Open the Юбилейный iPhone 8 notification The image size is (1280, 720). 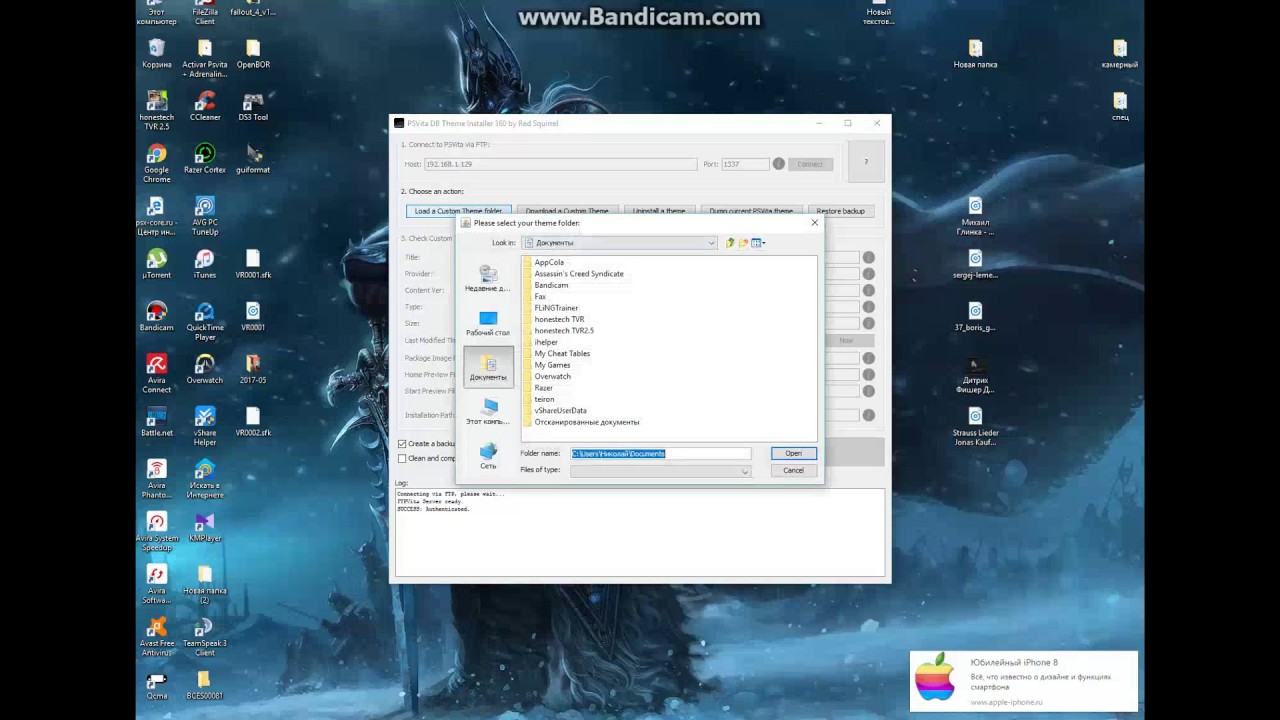(x=1023, y=681)
